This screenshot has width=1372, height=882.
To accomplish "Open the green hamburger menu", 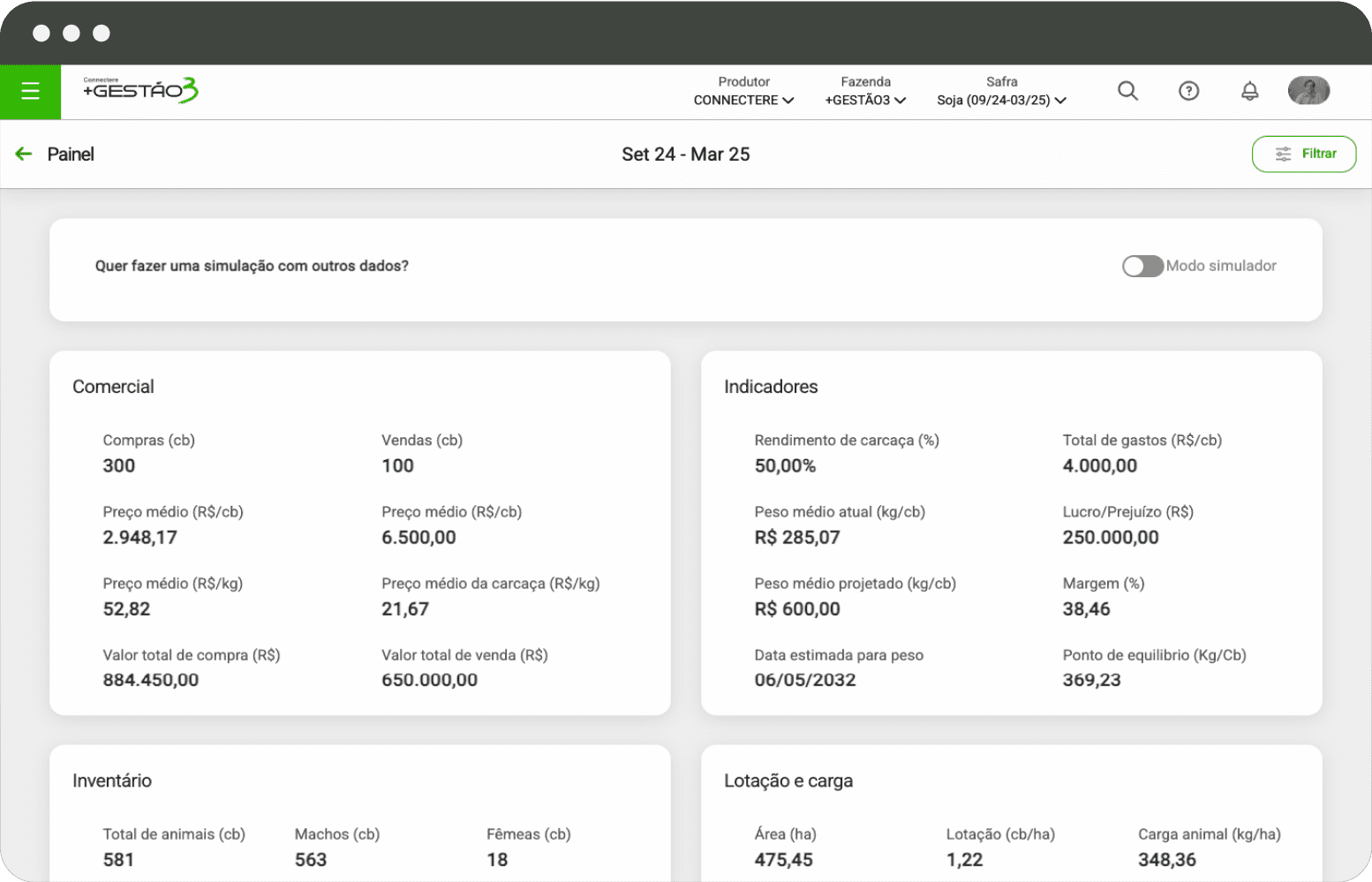I will point(30,91).
